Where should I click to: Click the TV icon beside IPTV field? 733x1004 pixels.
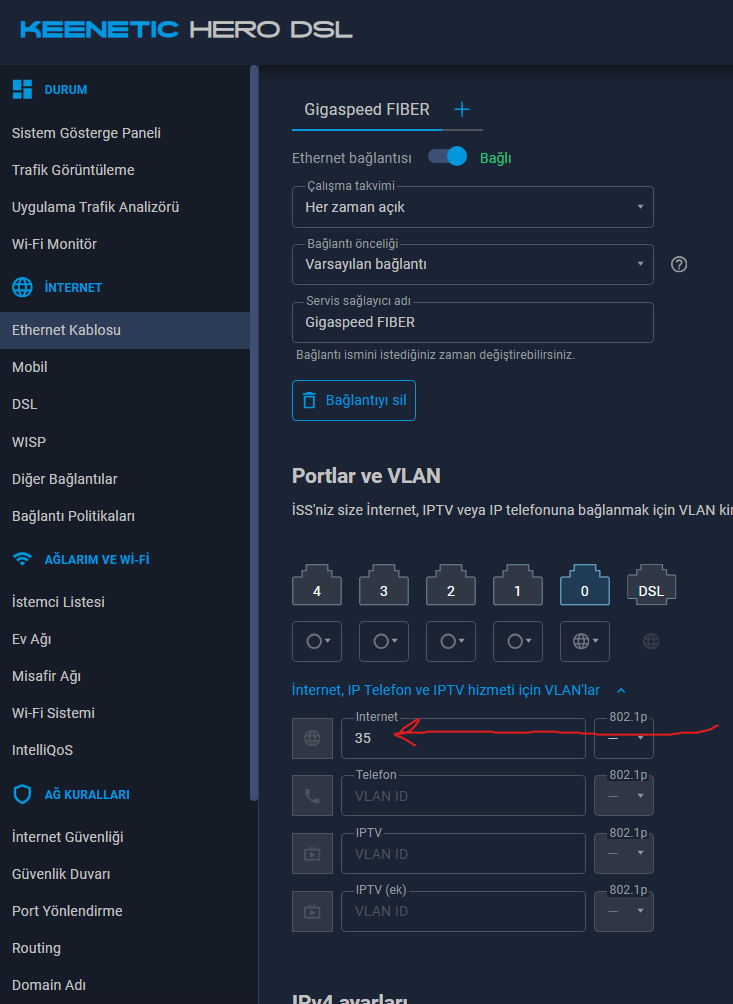pos(312,854)
